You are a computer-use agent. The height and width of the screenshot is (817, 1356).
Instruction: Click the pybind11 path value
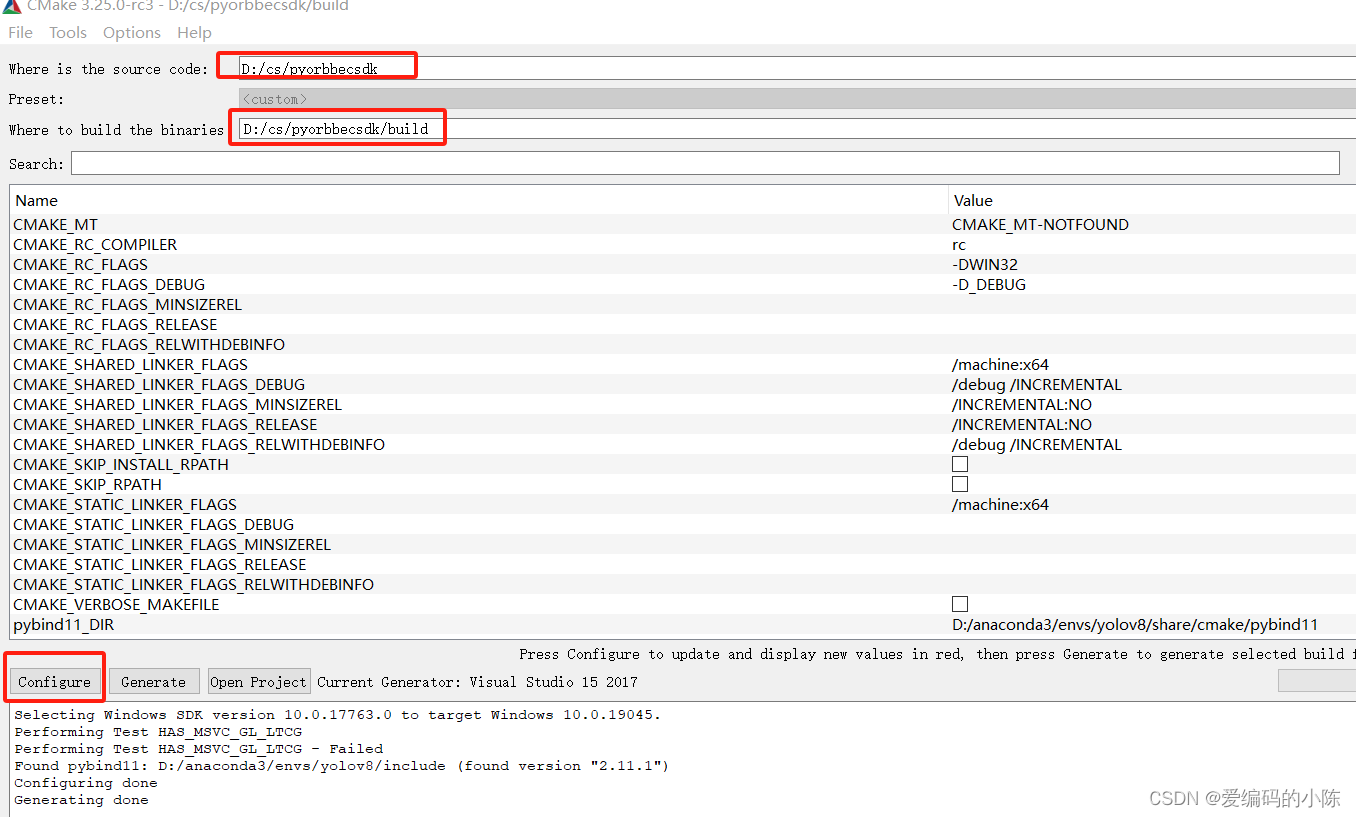click(x=1135, y=624)
